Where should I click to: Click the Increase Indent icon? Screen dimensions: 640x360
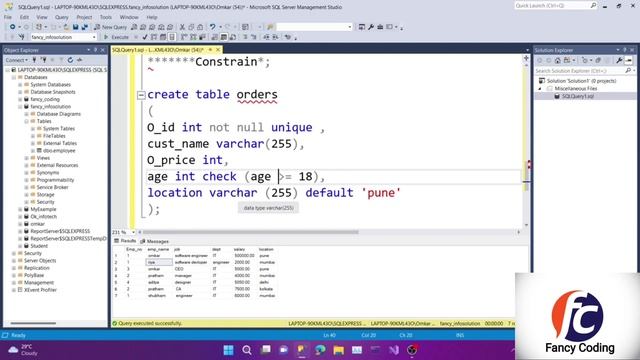[276, 37]
